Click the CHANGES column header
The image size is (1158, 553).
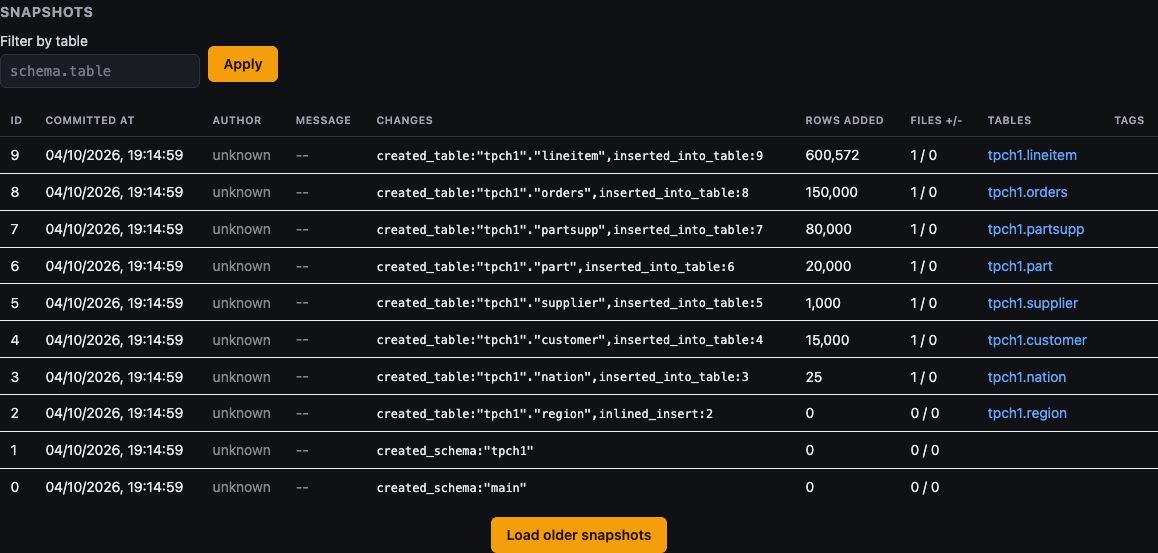pyautogui.click(x=405, y=120)
